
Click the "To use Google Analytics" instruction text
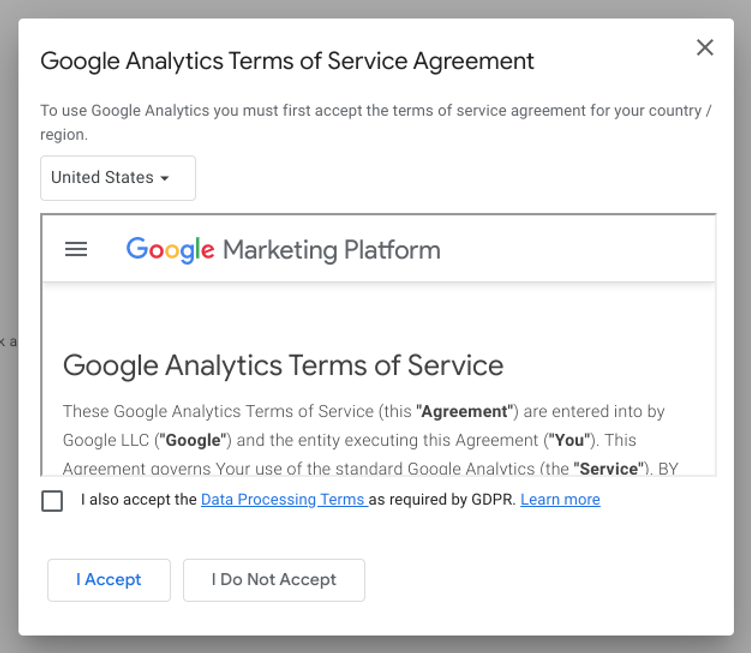[x=376, y=122]
